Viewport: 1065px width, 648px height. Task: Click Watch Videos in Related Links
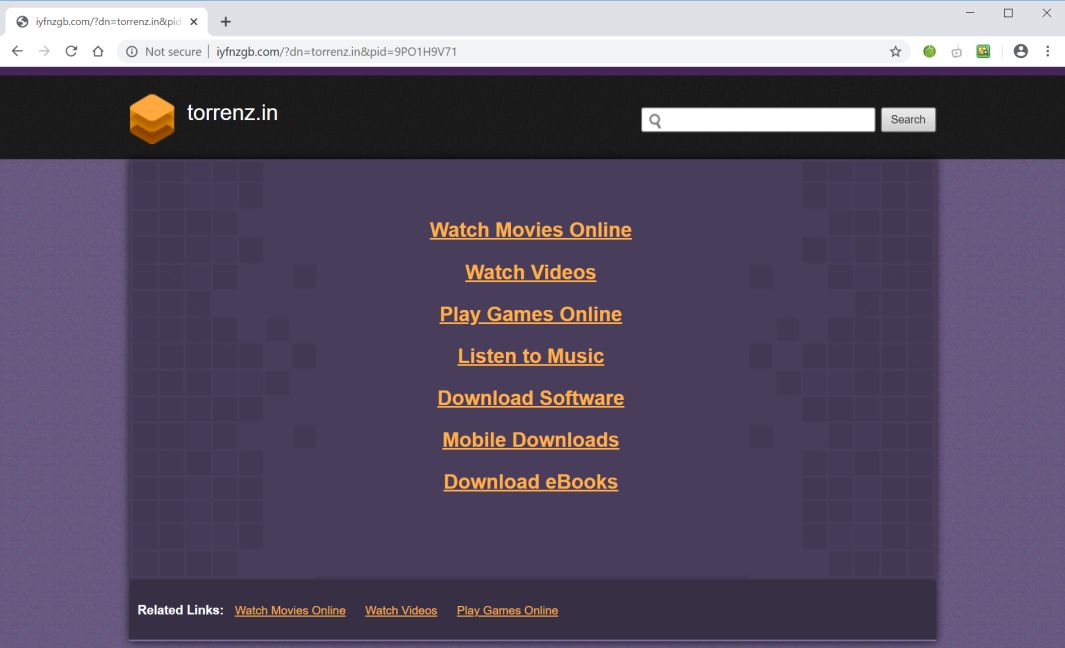pyautogui.click(x=401, y=611)
